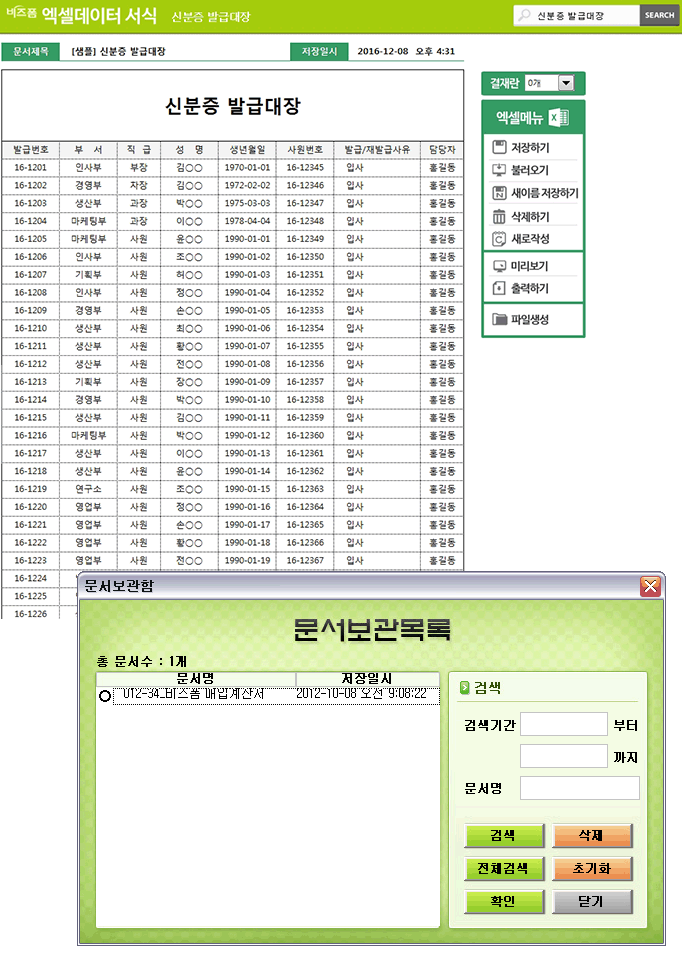
Task: Click the 총 문서수 : 1개 label
Action: (x=142, y=661)
